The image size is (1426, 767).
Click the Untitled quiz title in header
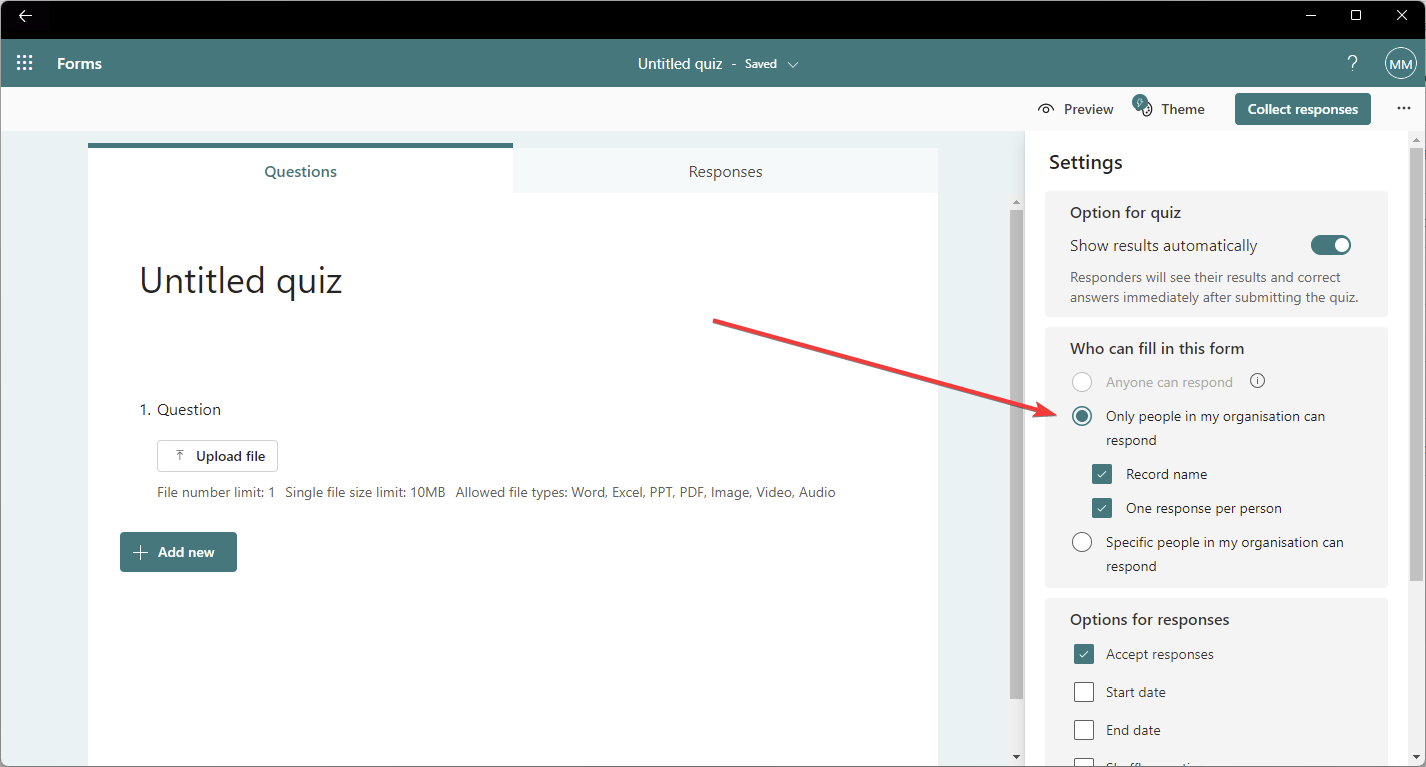[680, 63]
